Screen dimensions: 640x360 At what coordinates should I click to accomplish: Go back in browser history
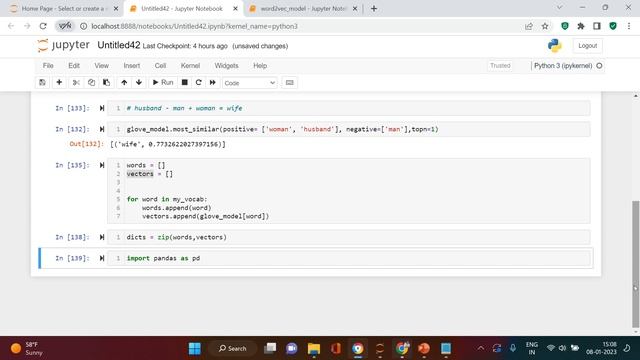pyautogui.click(x=11, y=26)
